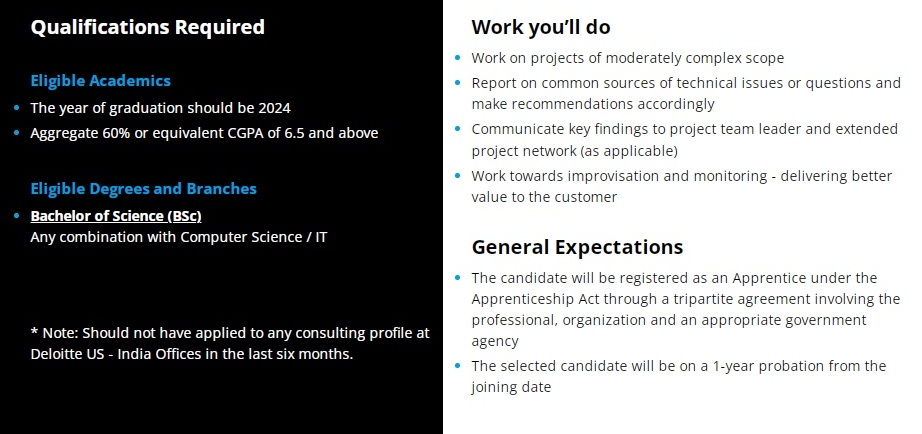Click bullet before Report on common sources
This screenshot has height=434, width=922.
458,82
